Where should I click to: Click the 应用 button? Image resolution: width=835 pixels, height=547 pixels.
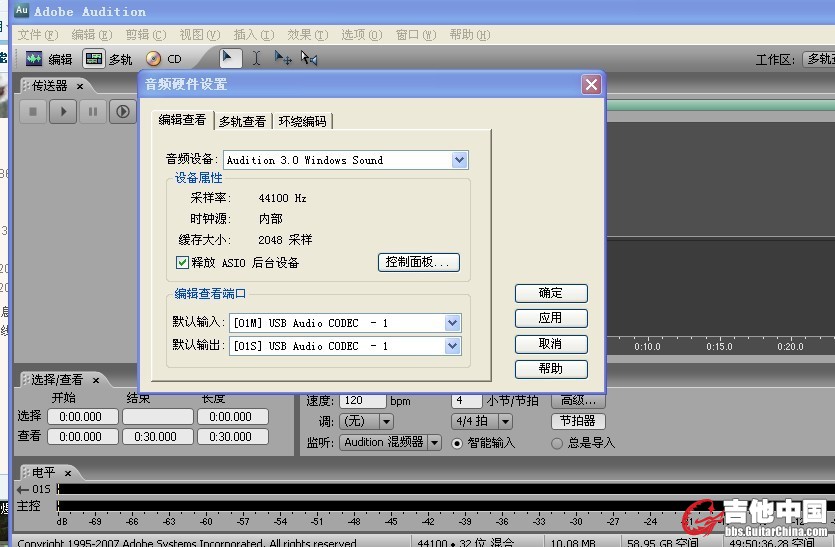click(x=551, y=318)
